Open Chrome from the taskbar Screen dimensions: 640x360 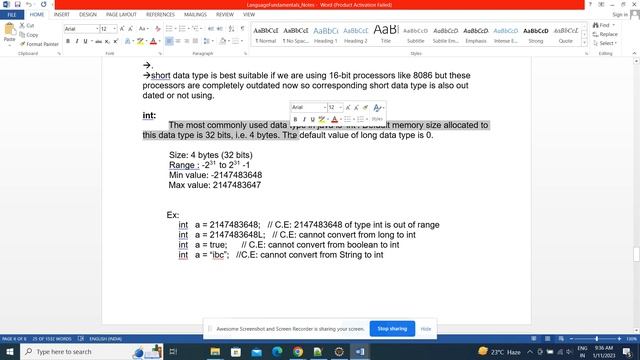(x=298, y=351)
